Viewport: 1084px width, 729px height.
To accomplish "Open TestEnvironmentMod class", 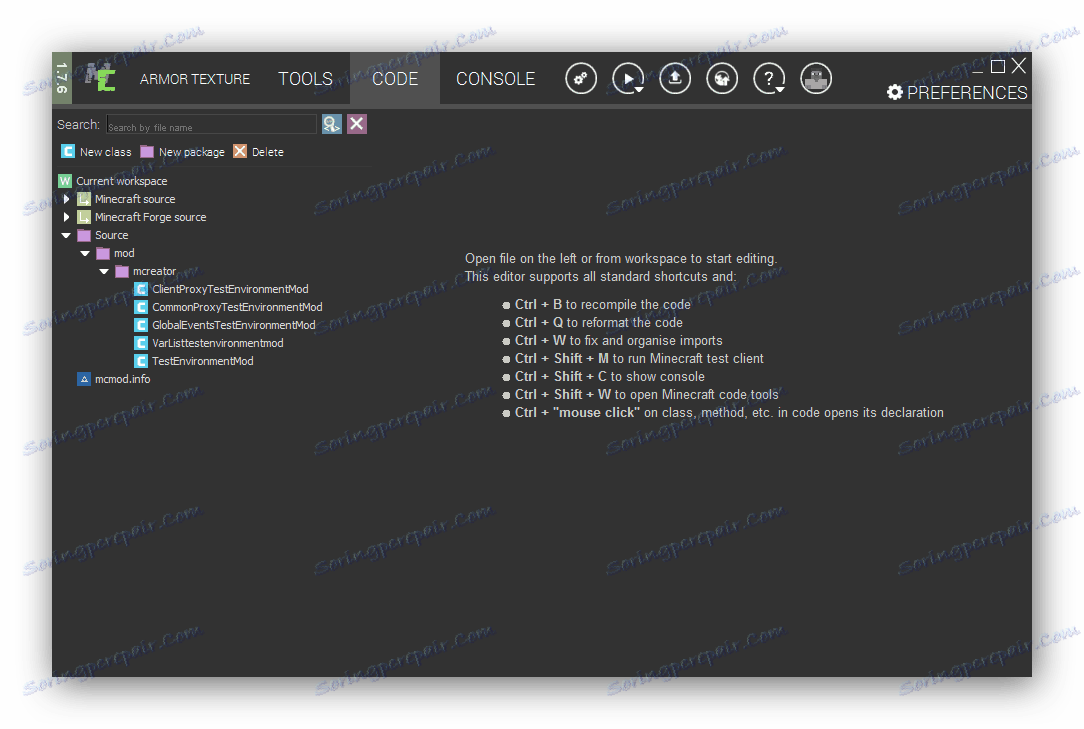I will pos(203,361).
